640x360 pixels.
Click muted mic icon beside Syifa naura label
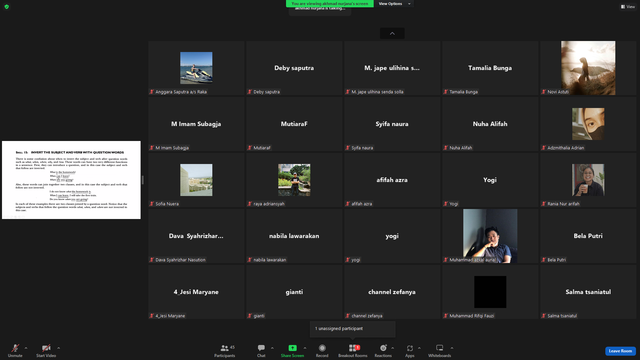348,148
